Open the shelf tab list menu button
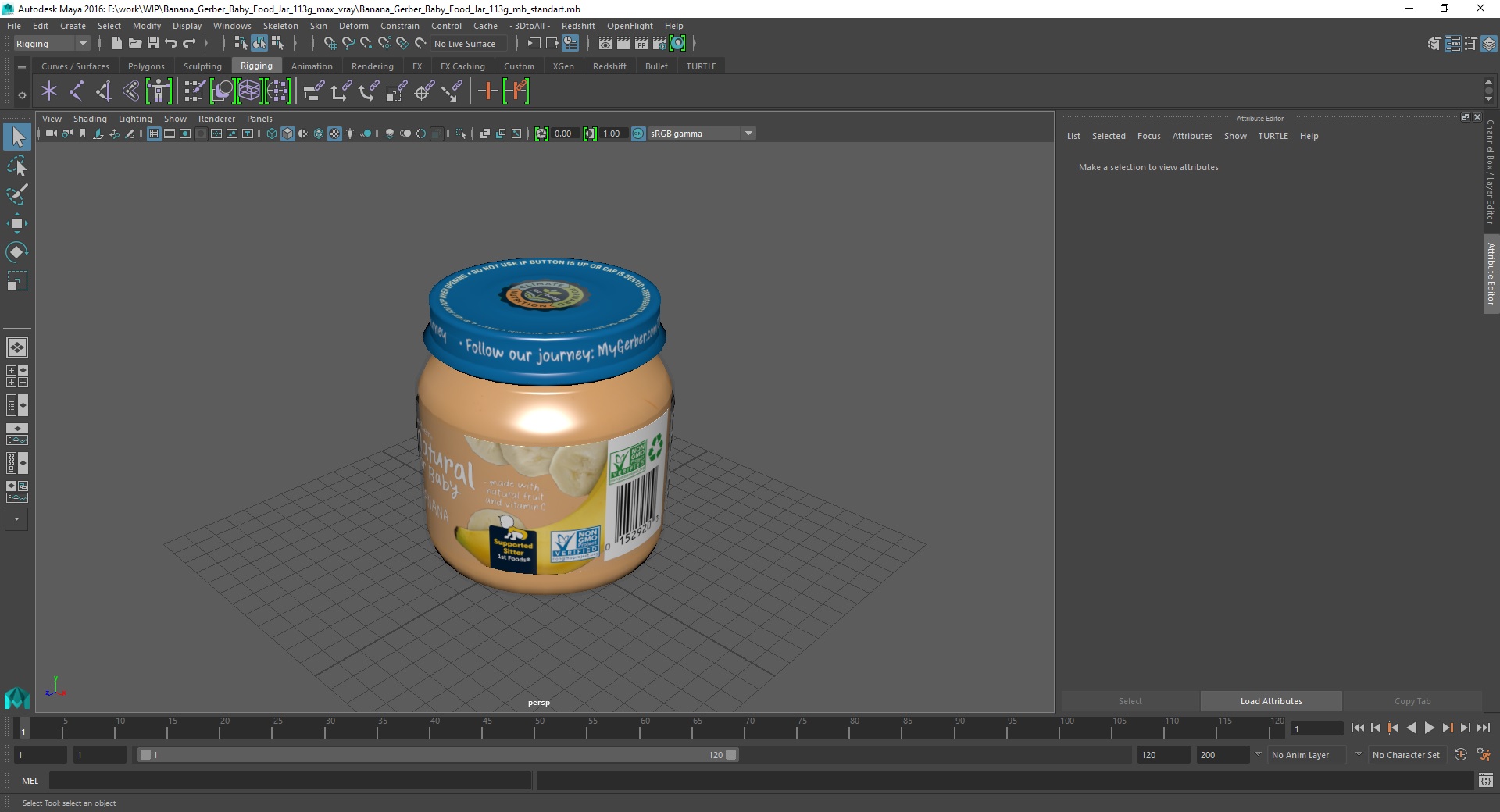The width and height of the screenshot is (1500, 812). 22,68
